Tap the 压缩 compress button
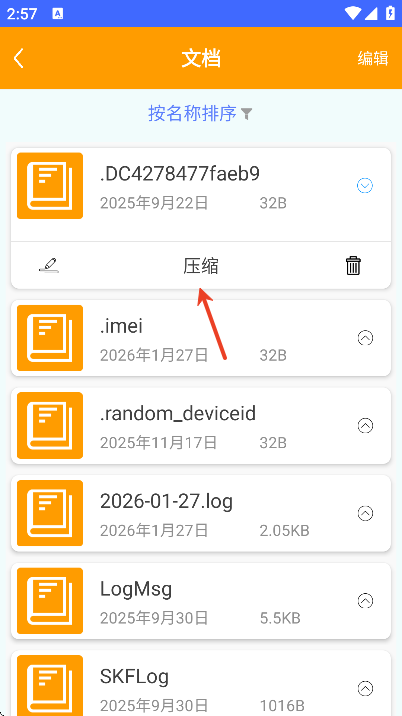The width and height of the screenshot is (402, 716). (201, 266)
